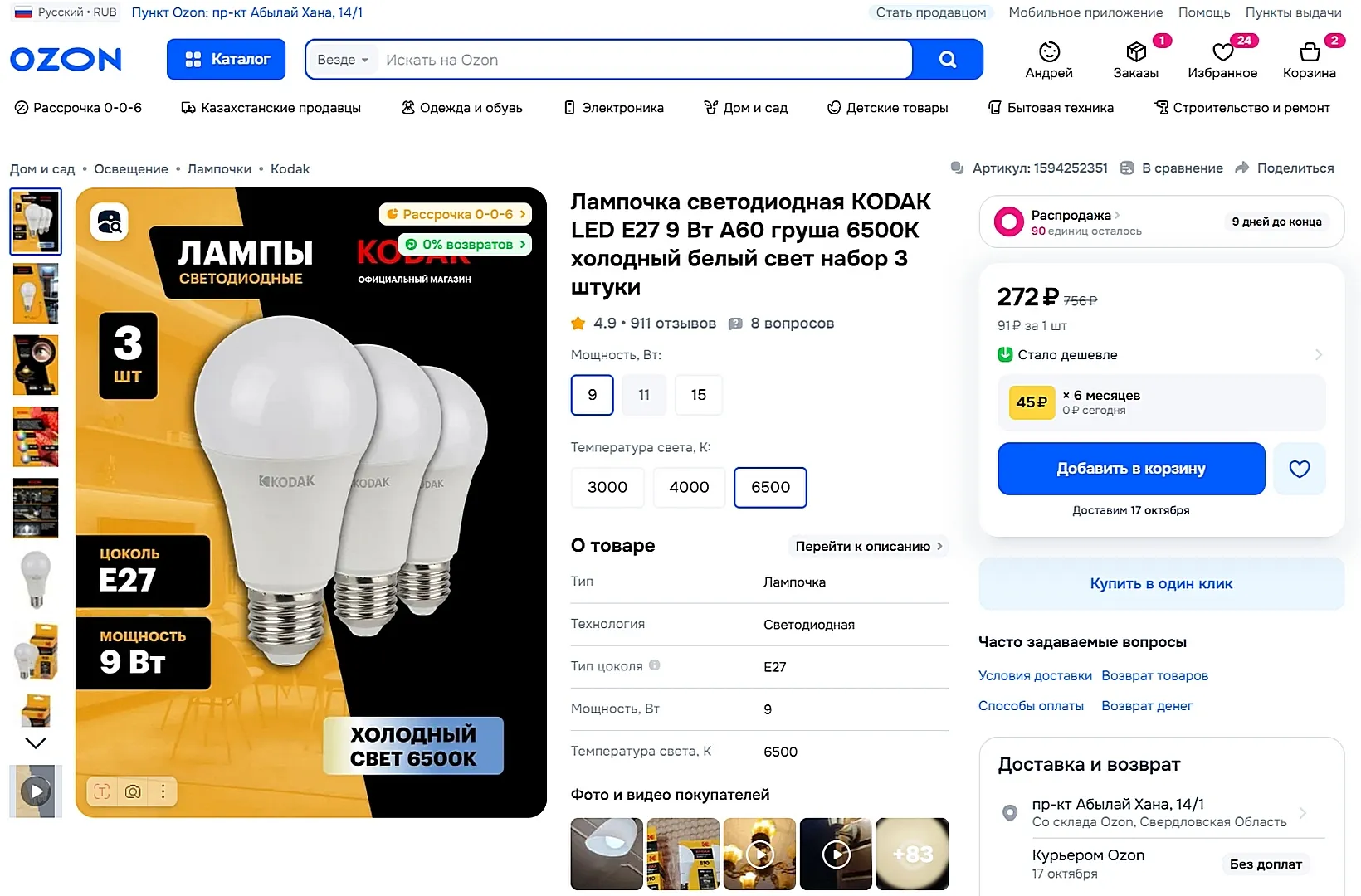
Task: Open the Корзина cart icon
Action: click(x=1309, y=53)
